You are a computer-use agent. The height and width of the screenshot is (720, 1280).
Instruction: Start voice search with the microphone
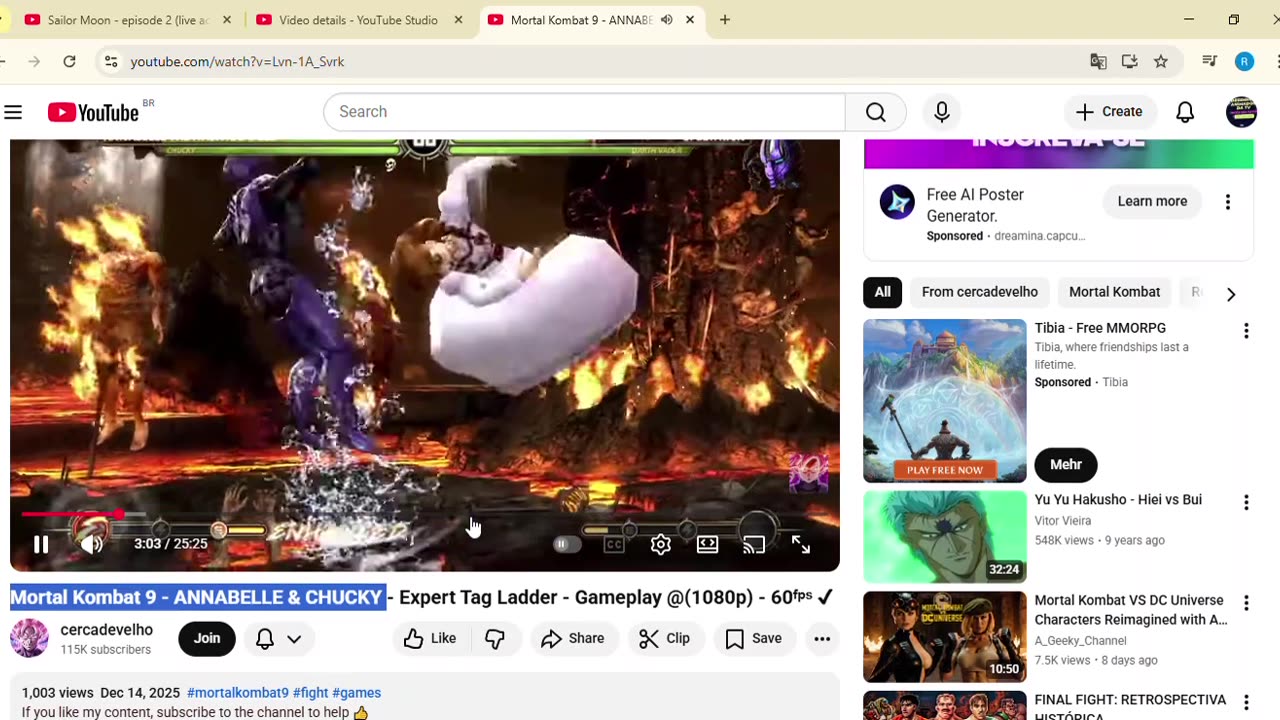[x=941, y=112]
